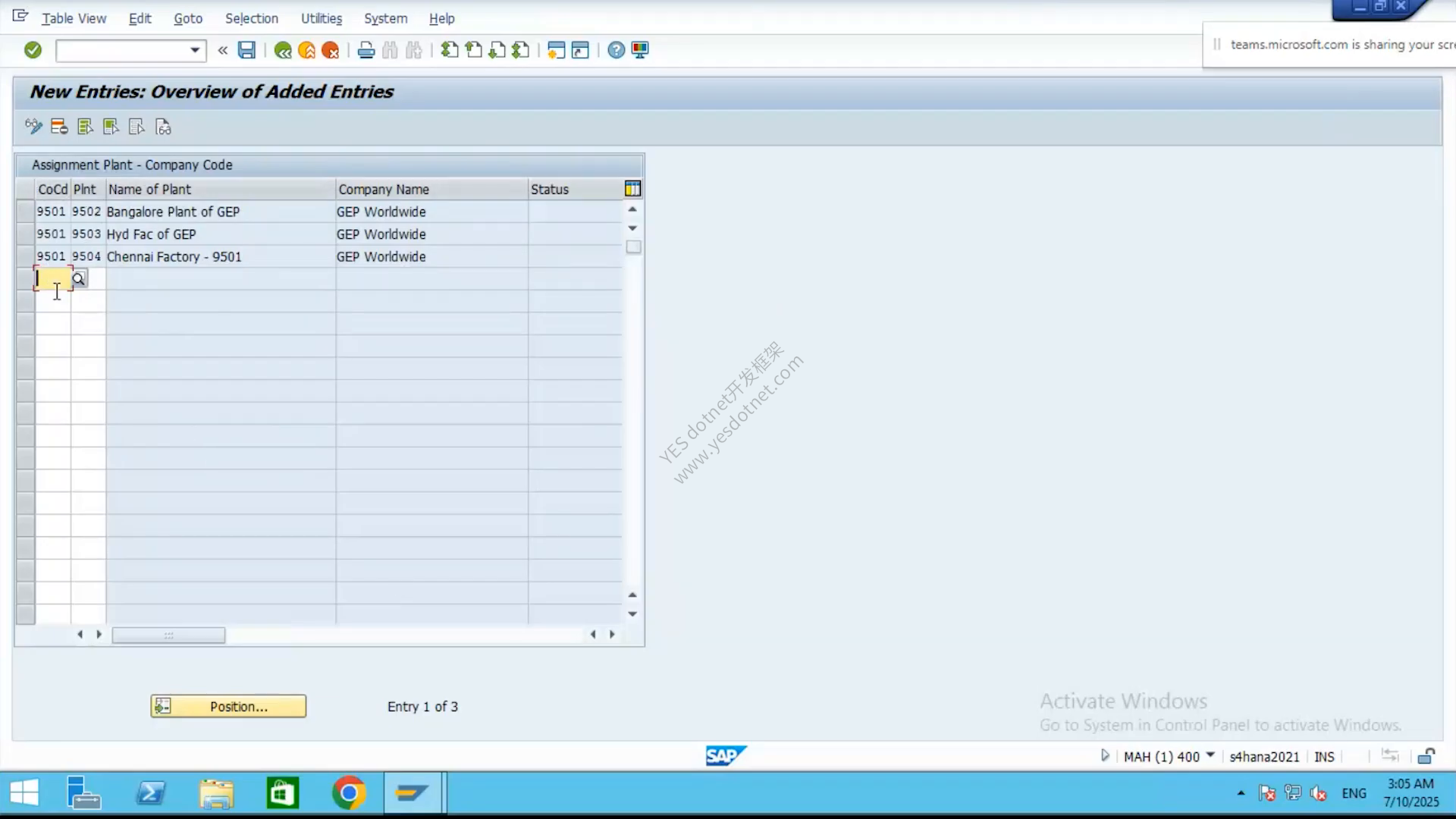Open the SAP window menu icon
Image resolution: width=1456 pixels, height=819 pixels.
pos(20,16)
